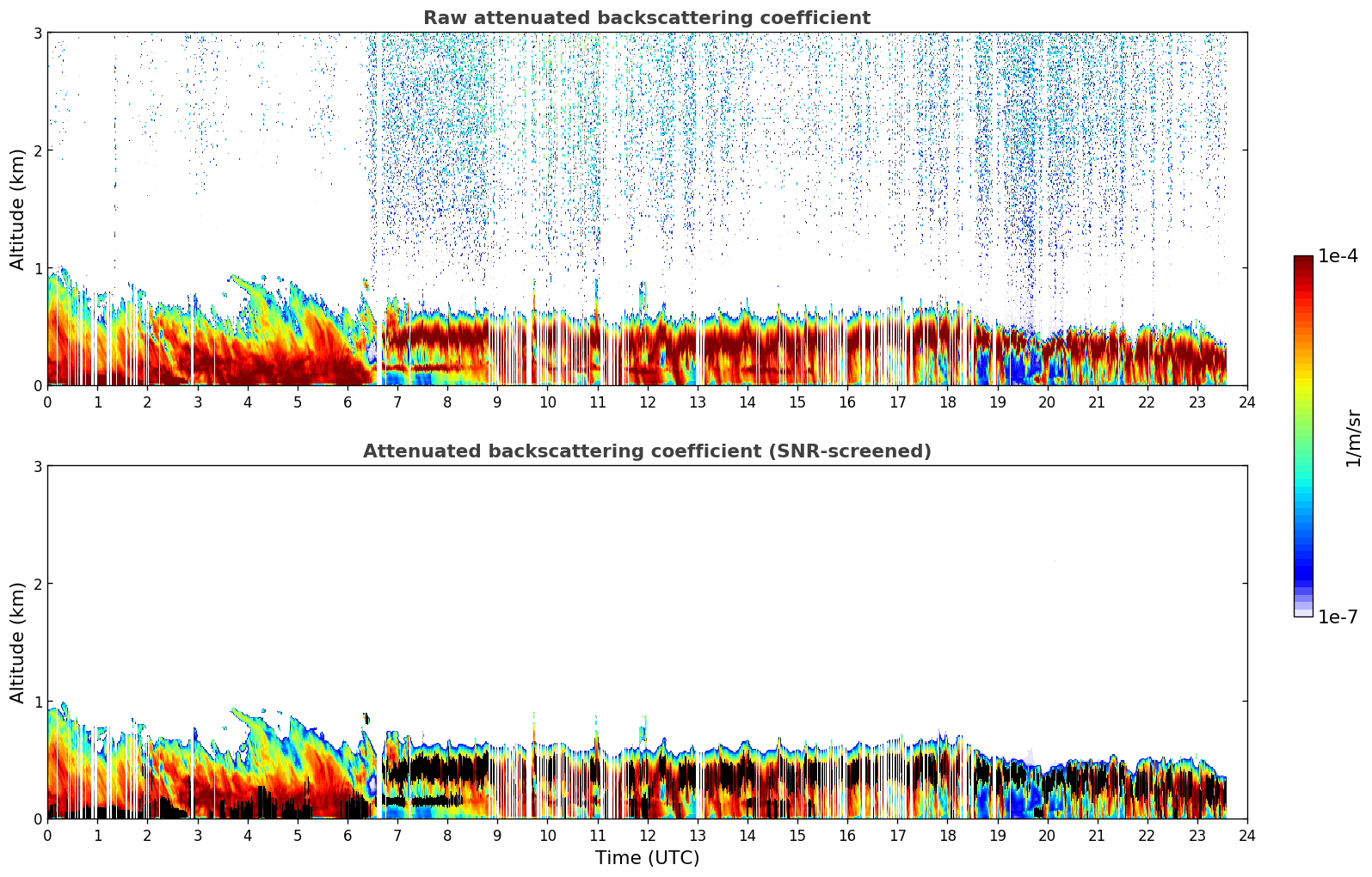
Task: Click altitude tick "3" on the raw plot
Action: (38, 33)
